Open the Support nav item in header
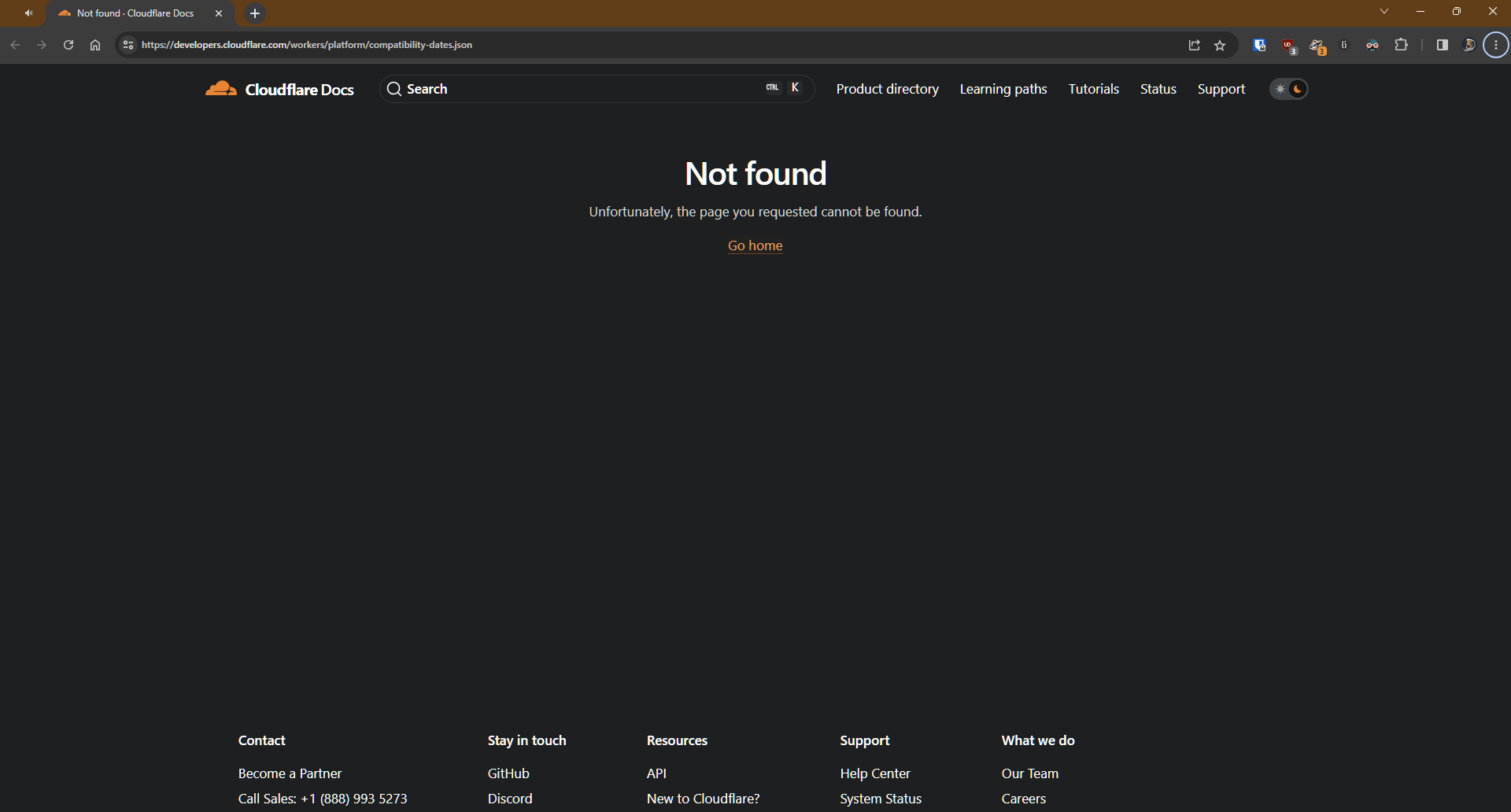 [x=1221, y=89]
